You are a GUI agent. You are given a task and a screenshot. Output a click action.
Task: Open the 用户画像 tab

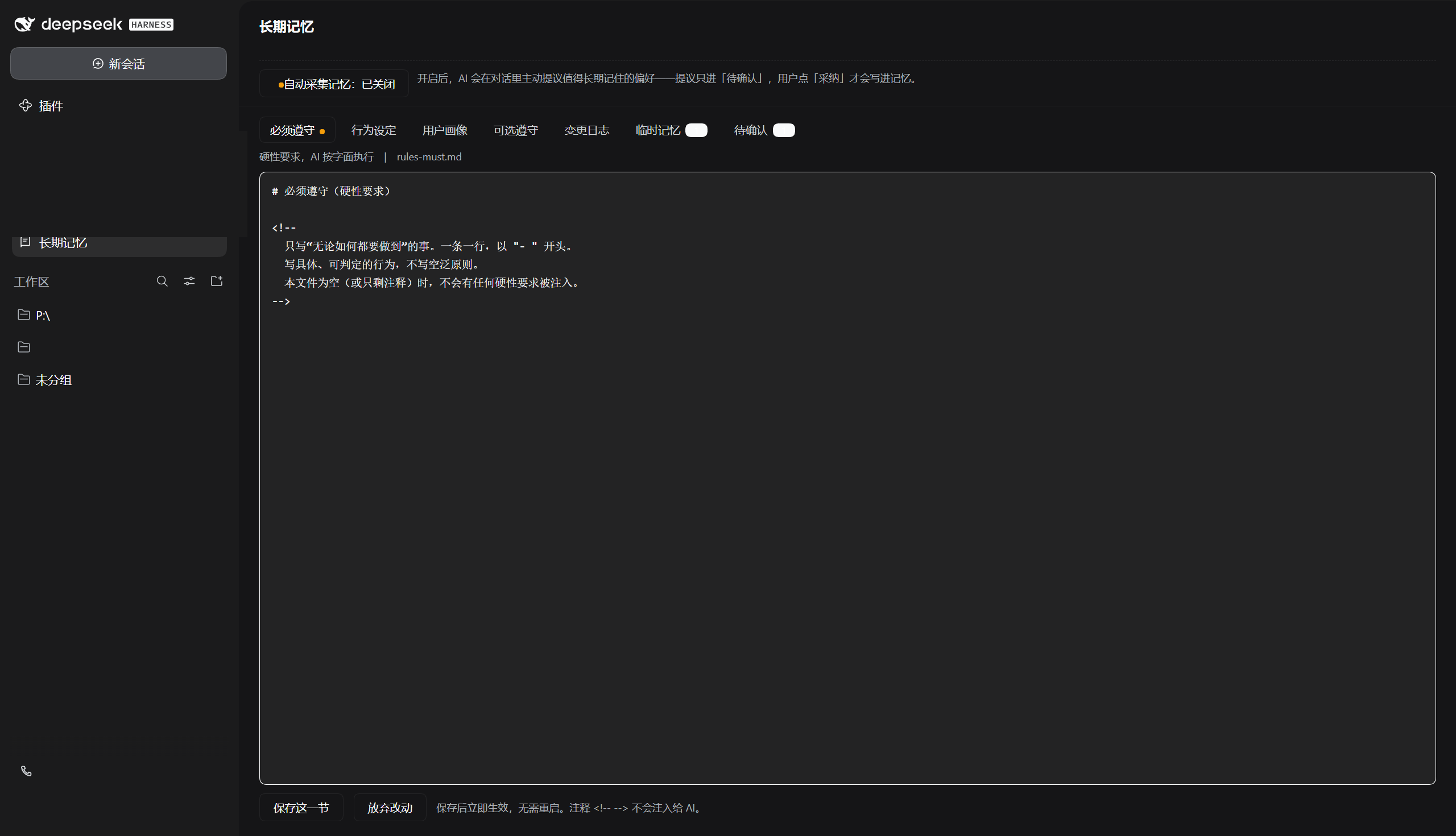pos(445,130)
